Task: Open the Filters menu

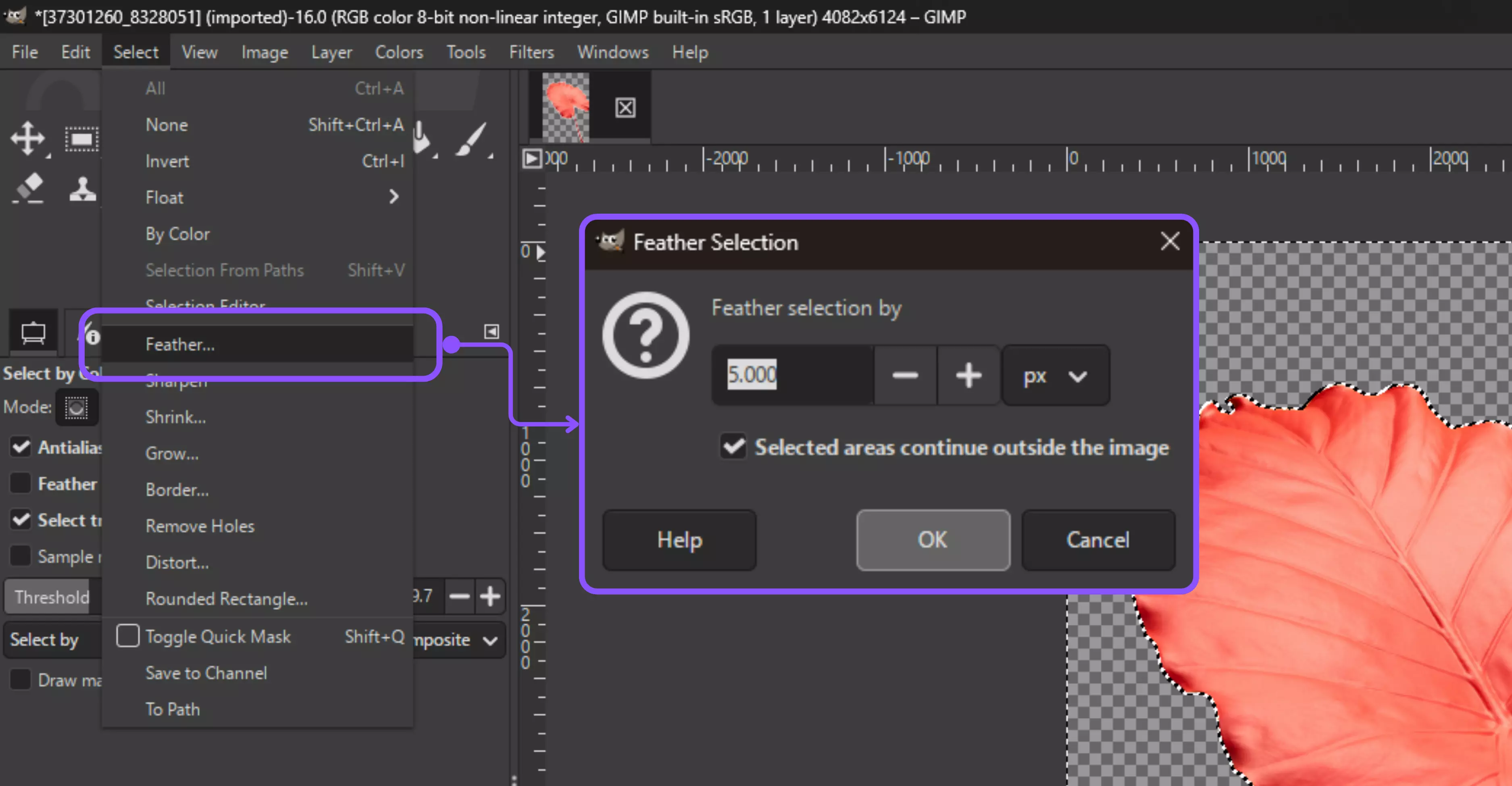Action: (531, 52)
